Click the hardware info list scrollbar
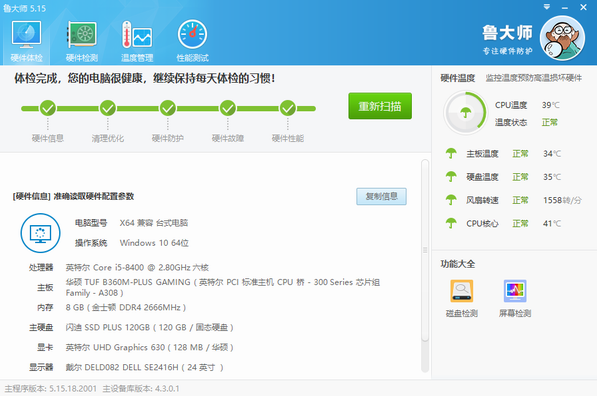The width and height of the screenshot is (600, 396). click(x=425, y=250)
